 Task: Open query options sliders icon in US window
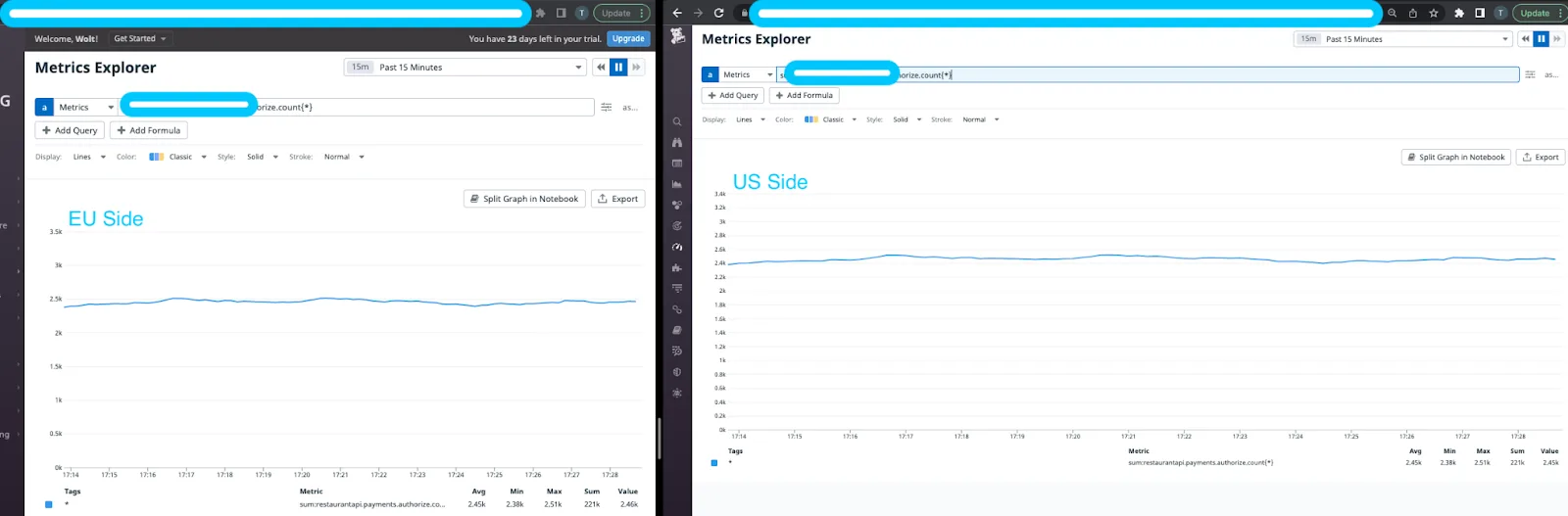(x=1530, y=74)
